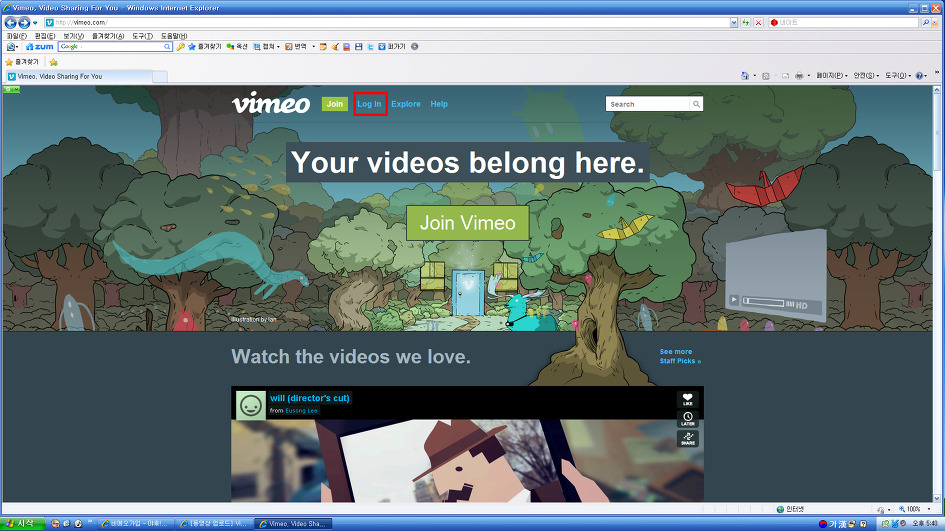Viewport: 945px width, 531px height.
Task: Refresh the page with the green arrows icon
Action: pyautogui.click(x=746, y=22)
